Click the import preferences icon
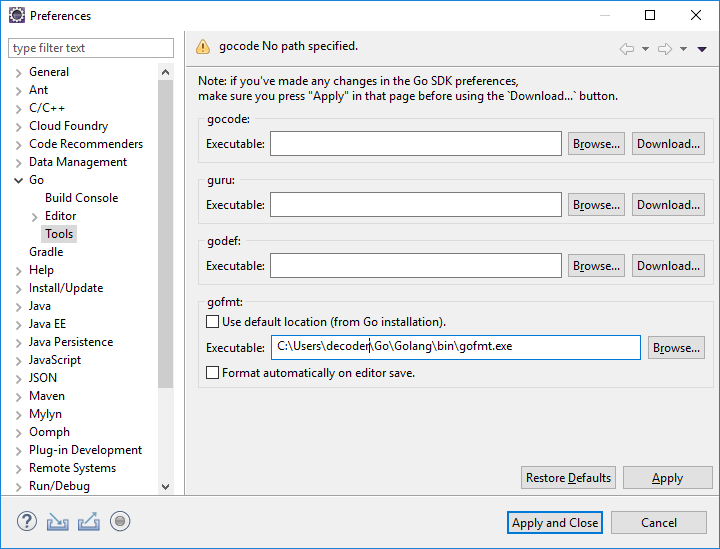The height and width of the screenshot is (549, 720). (x=58, y=521)
